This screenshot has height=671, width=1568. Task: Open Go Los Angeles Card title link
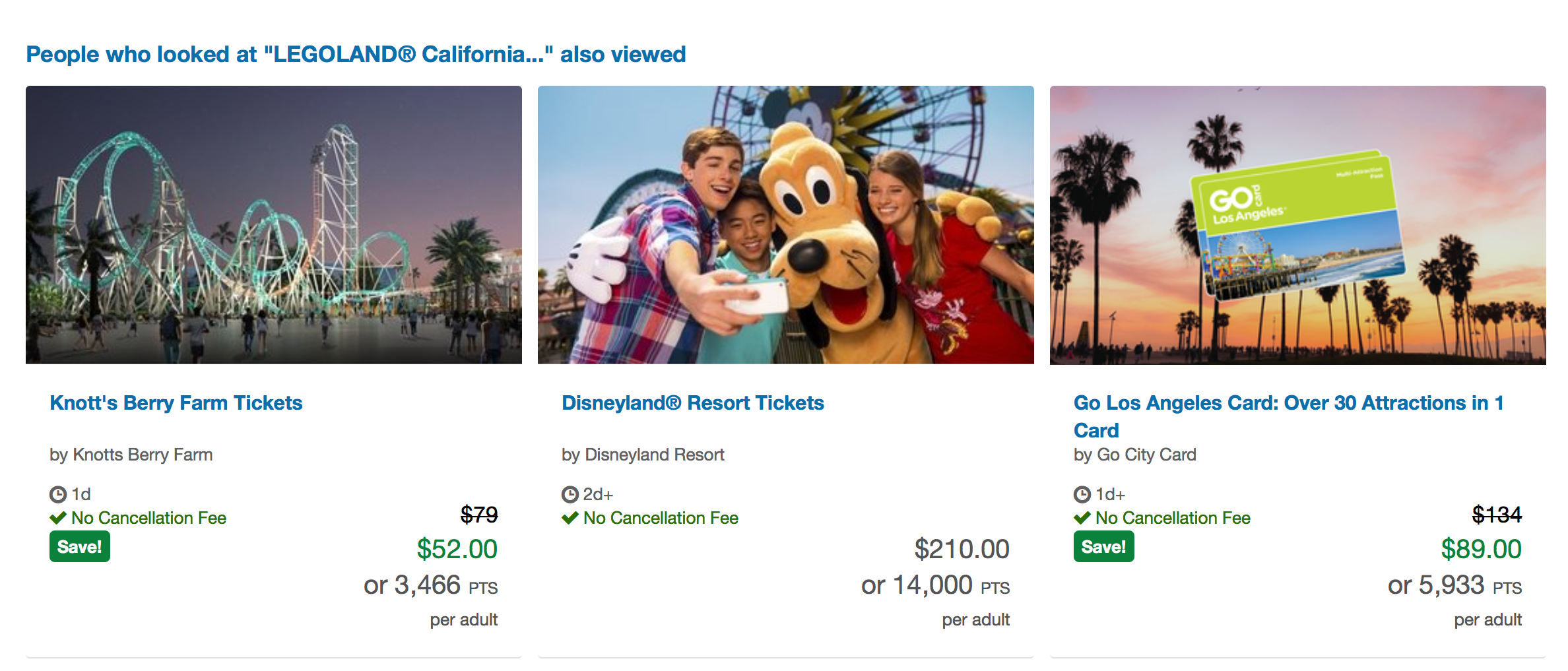1288,403
